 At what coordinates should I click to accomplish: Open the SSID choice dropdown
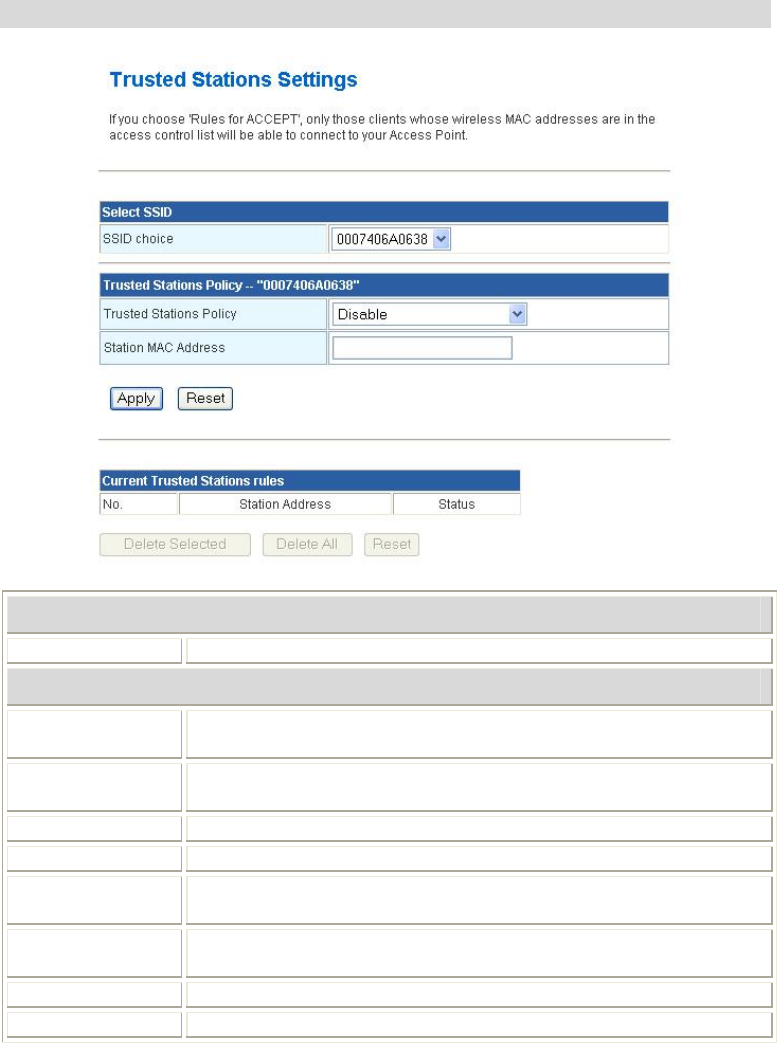(x=391, y=239)
